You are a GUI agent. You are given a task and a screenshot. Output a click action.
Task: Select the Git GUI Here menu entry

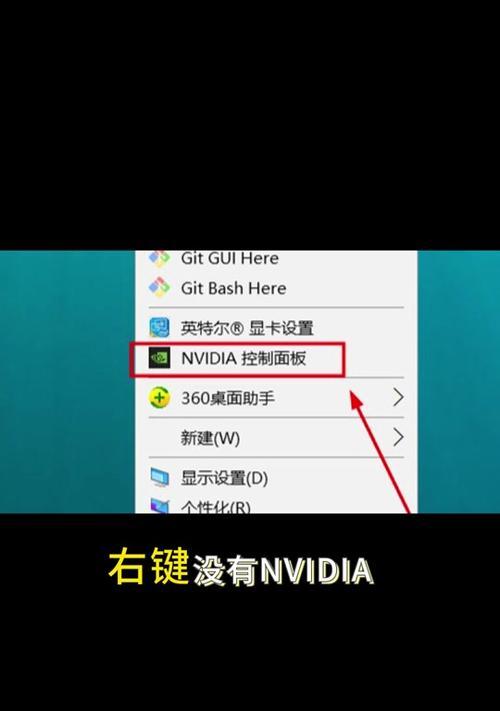point(276,259)
